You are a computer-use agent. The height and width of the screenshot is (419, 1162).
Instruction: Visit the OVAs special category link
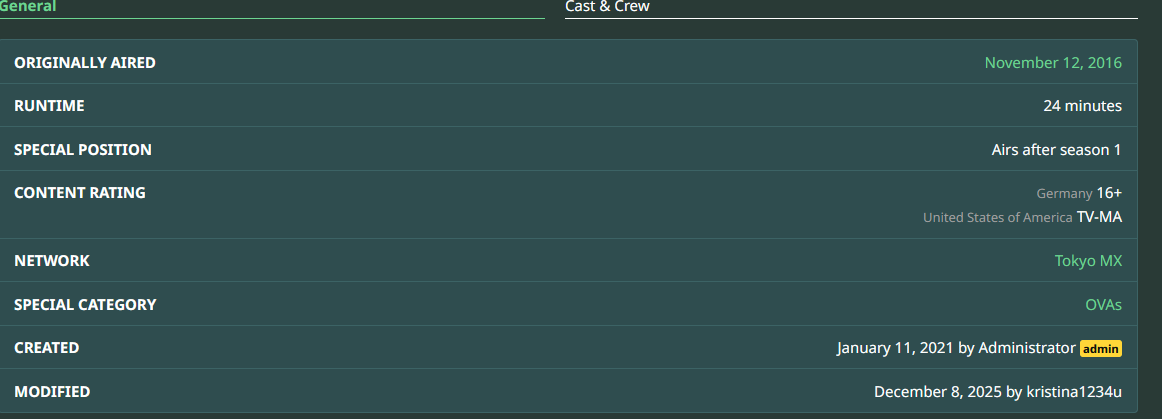coord(1103,305)
